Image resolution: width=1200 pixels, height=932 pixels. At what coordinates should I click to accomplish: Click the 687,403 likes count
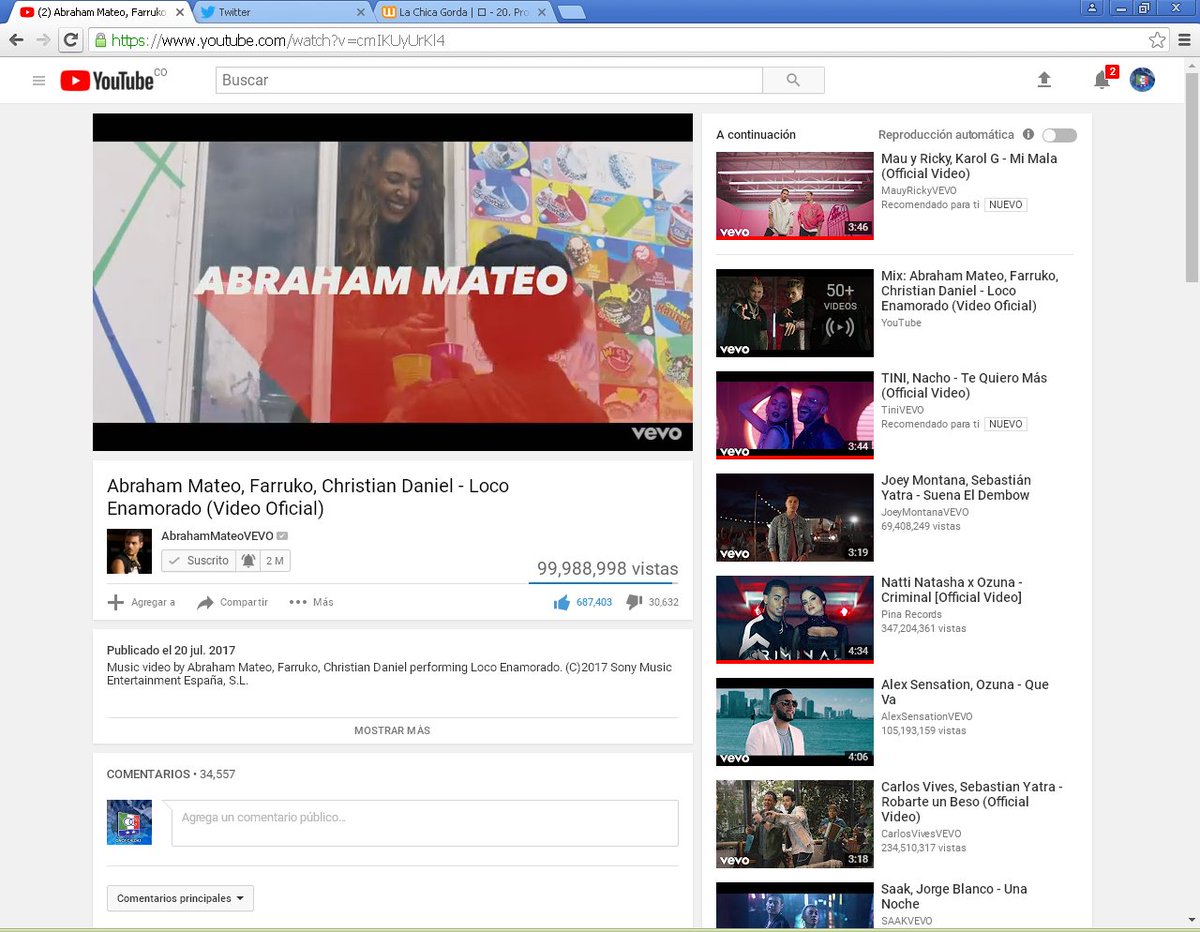click(x=594, y=602)
